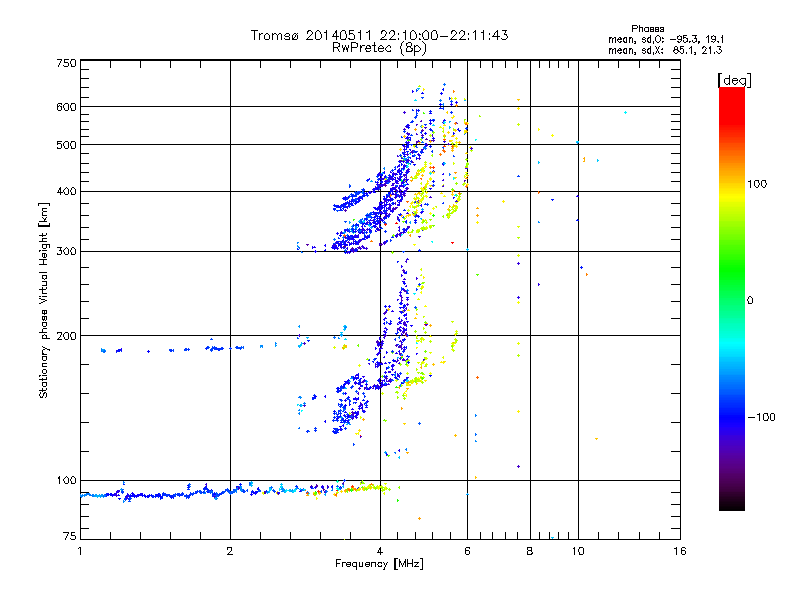
Task: Click the '500' height tick label
Action: click(66, 145)
